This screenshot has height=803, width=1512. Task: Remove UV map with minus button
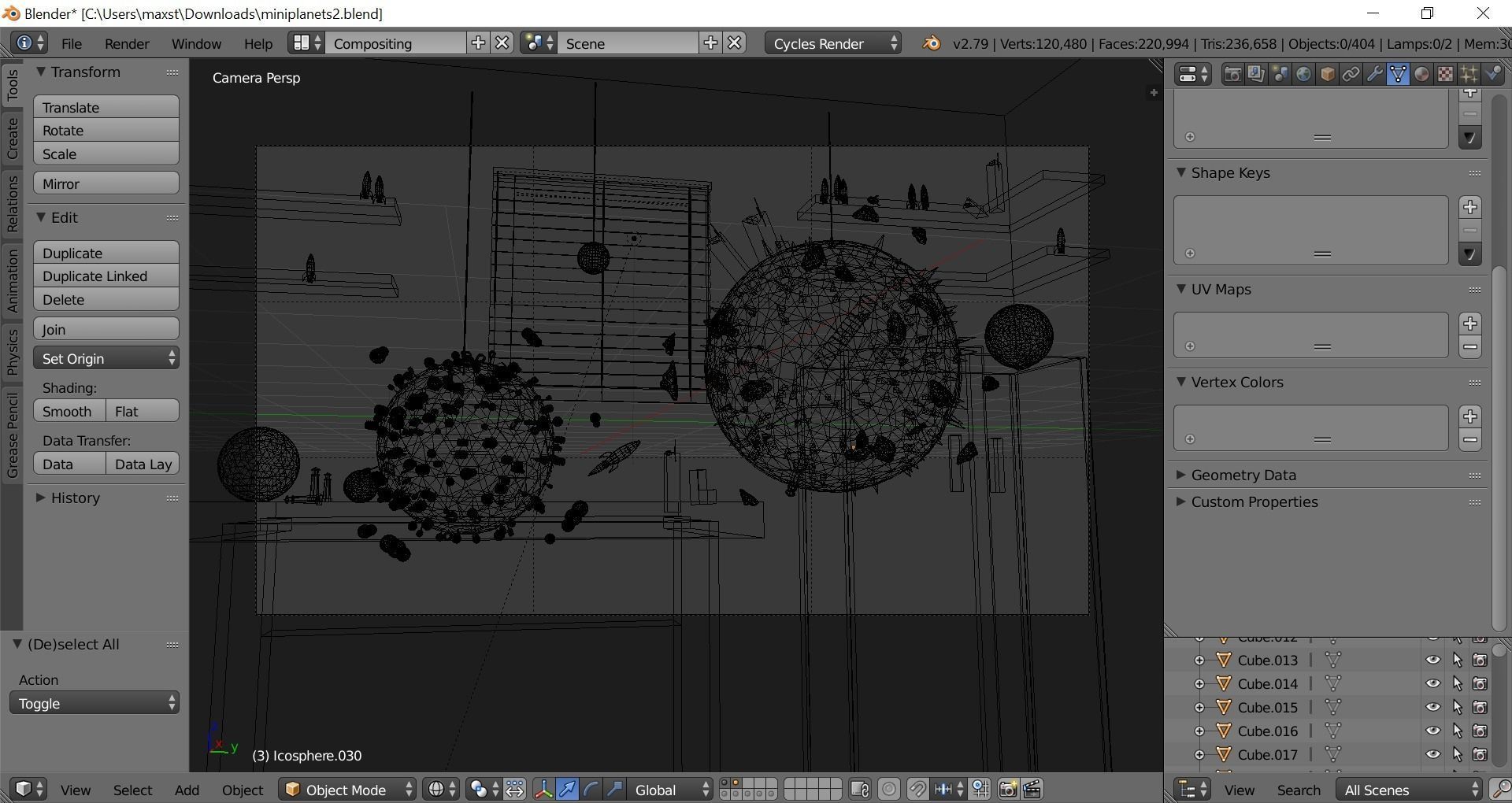pyautogui.click(x=1469, y=347)
